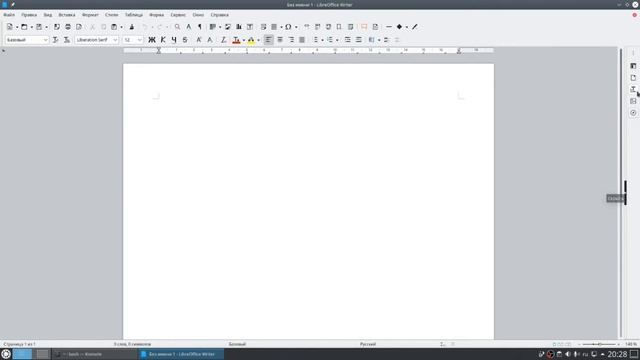Justify the paragraph
This screenshot has height=360, width=640.
[x=302, y=40]
